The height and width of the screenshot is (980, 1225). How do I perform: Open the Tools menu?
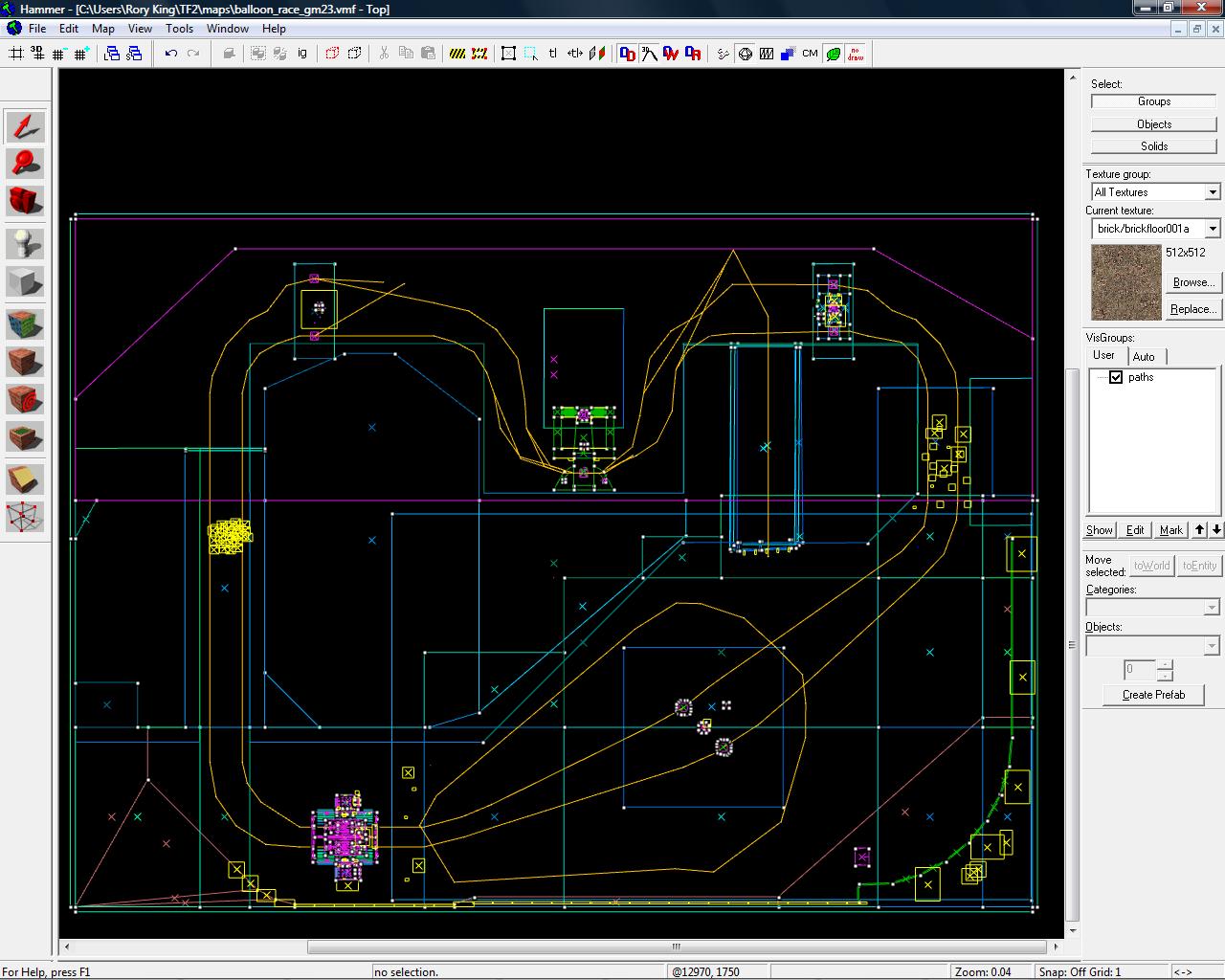[x=179, y=28]
